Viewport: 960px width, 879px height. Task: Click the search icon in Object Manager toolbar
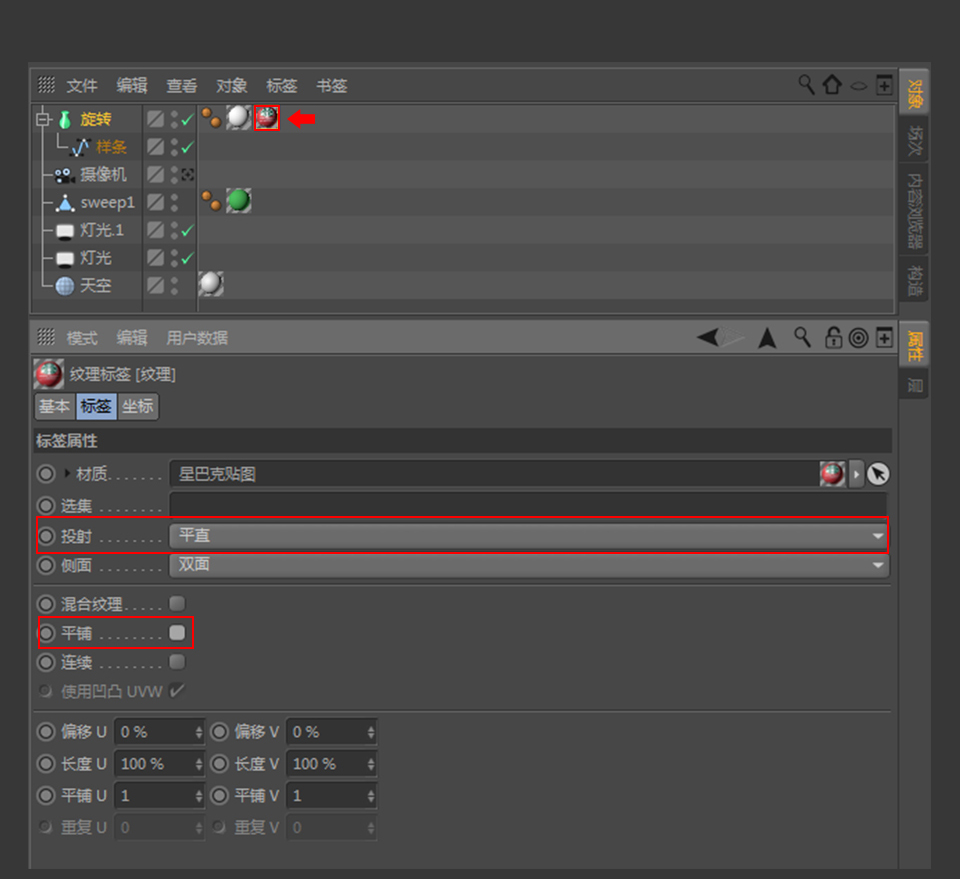tap(806, 85)
